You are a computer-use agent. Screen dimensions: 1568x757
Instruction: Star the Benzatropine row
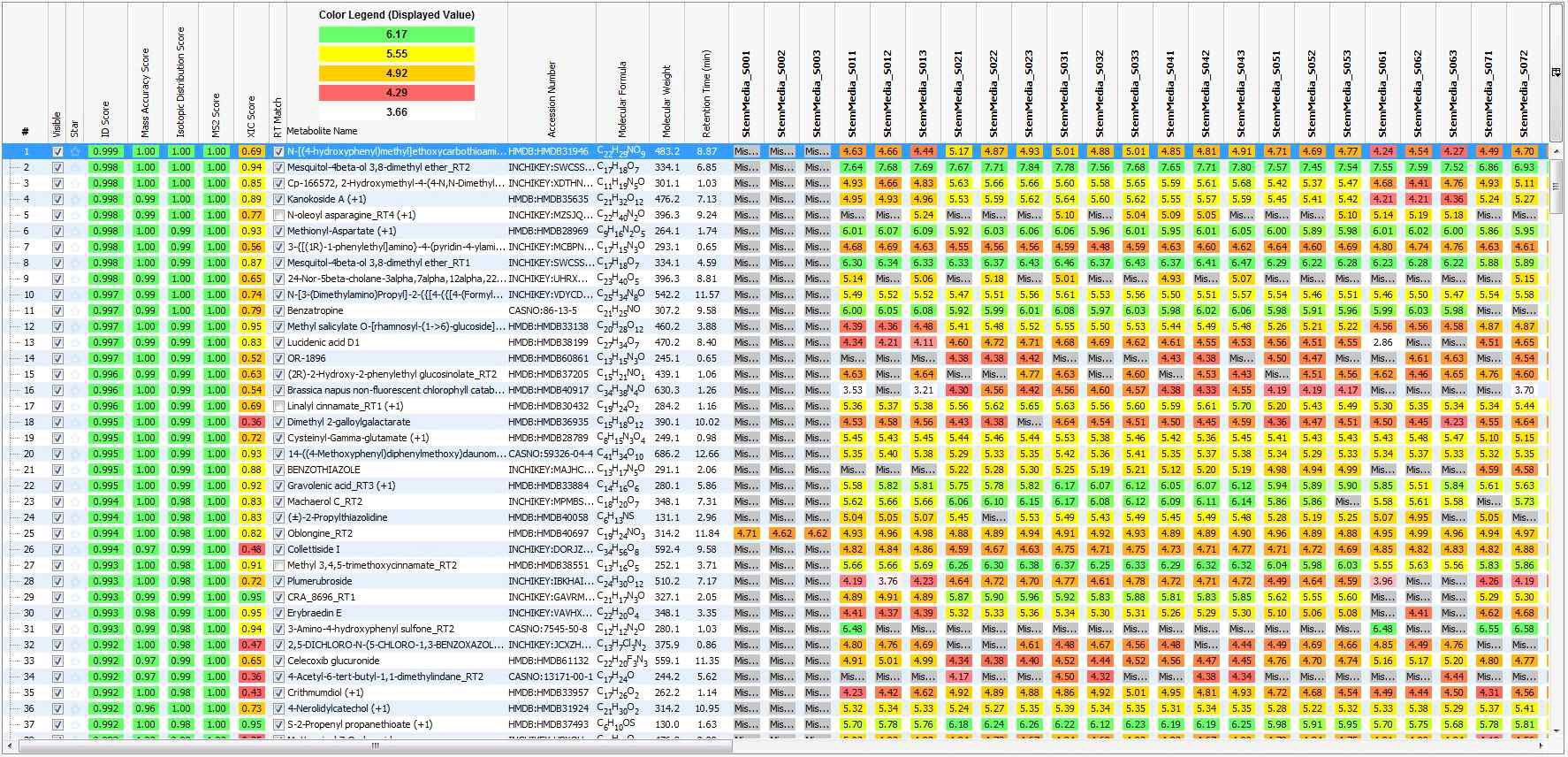point(75,310)
